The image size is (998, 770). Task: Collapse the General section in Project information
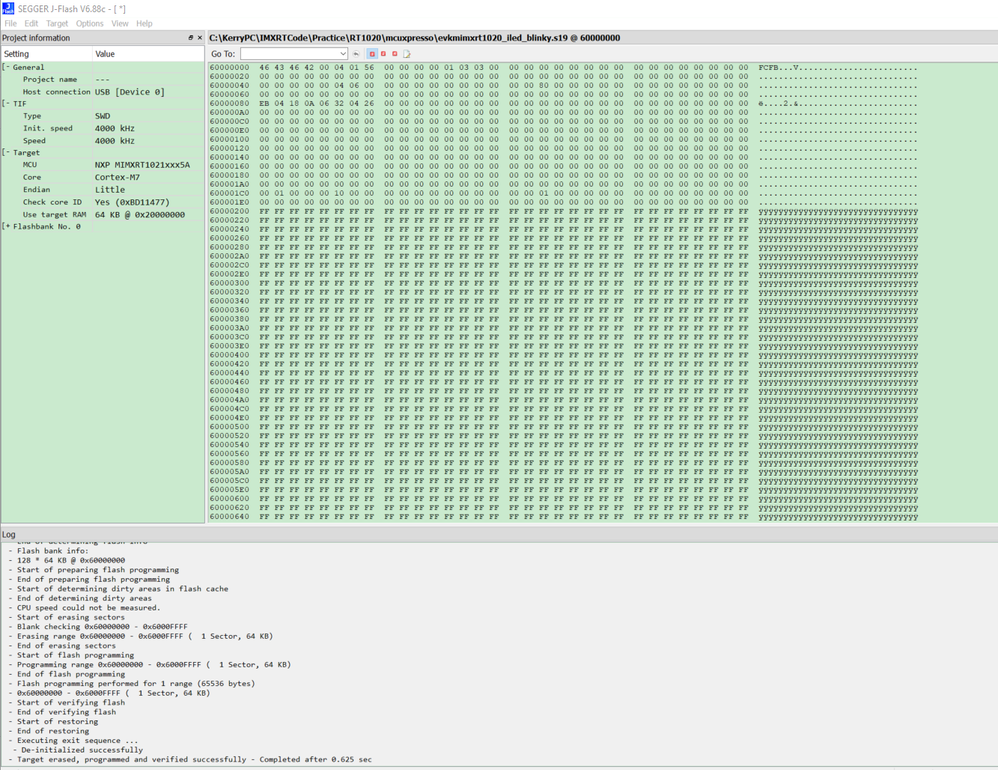5,66
